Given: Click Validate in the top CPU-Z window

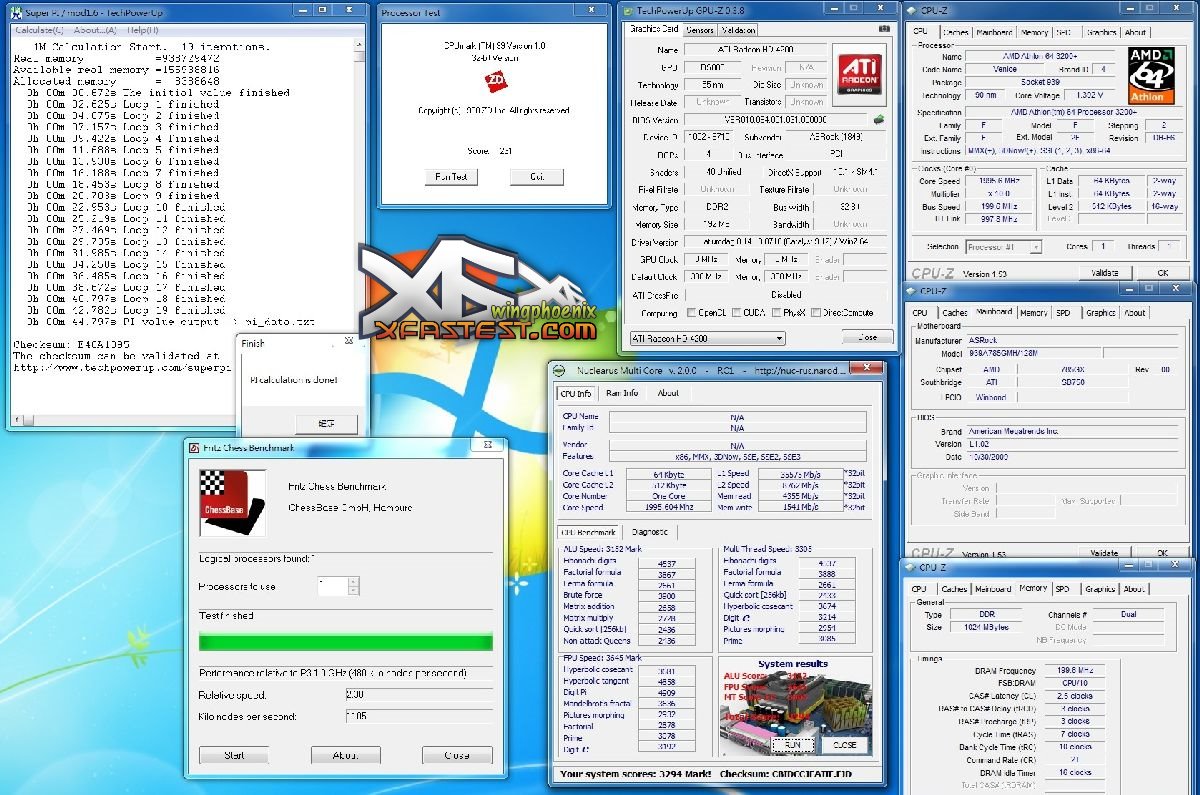Looking at the screenshot, I should (1104, 272).
